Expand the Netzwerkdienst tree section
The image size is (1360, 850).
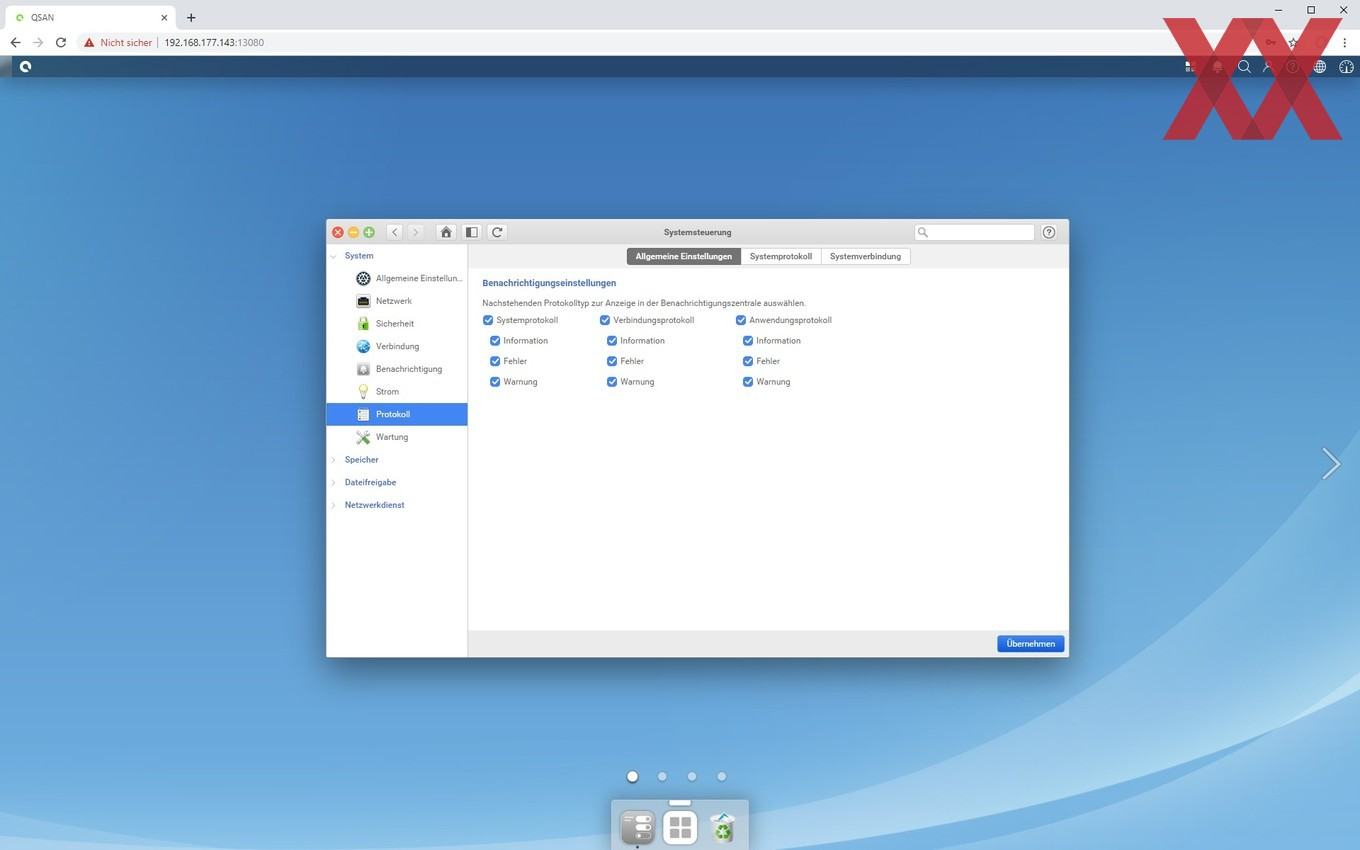click(334, 505)
